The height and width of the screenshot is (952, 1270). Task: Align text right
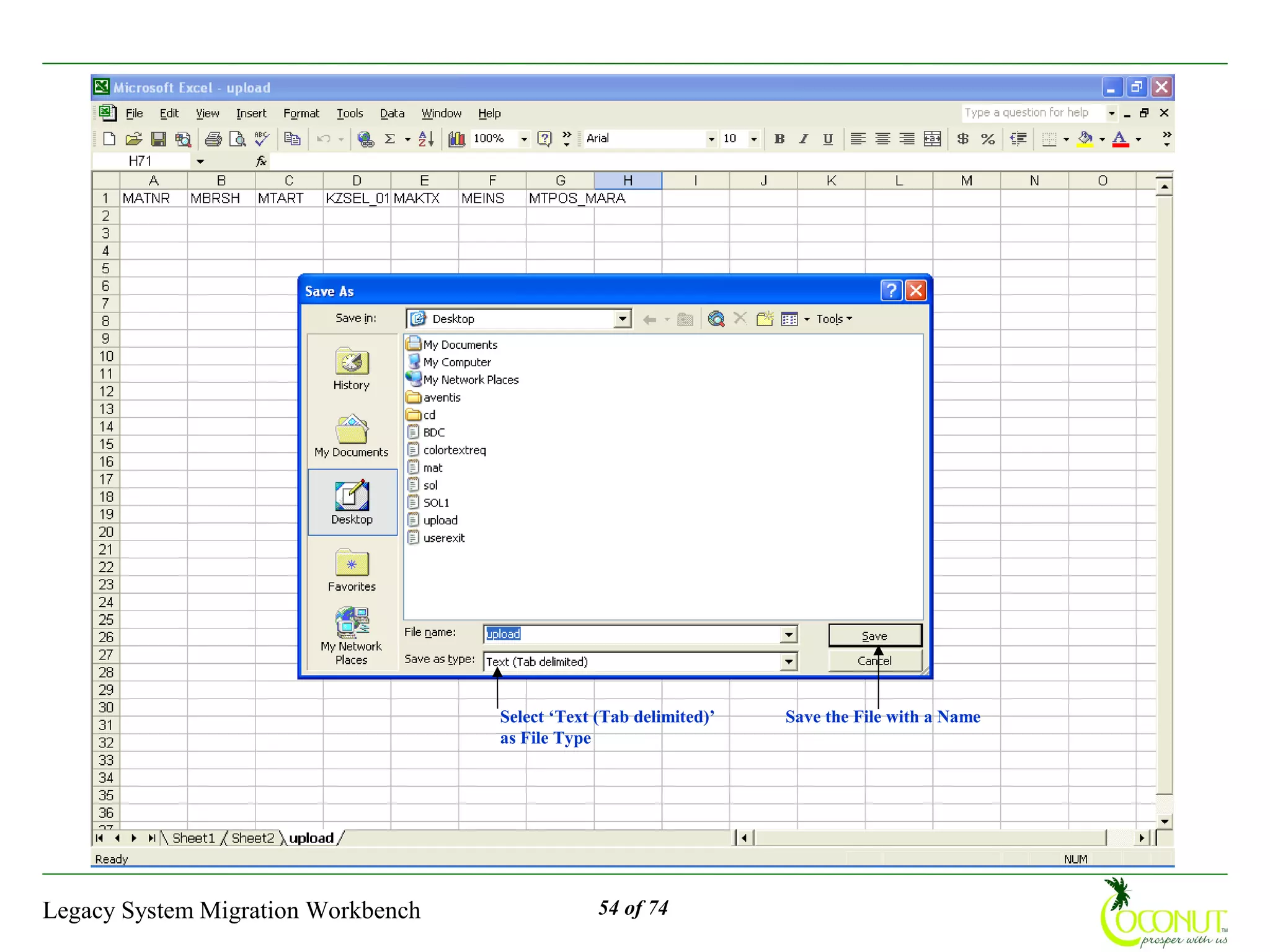(907, 139)
